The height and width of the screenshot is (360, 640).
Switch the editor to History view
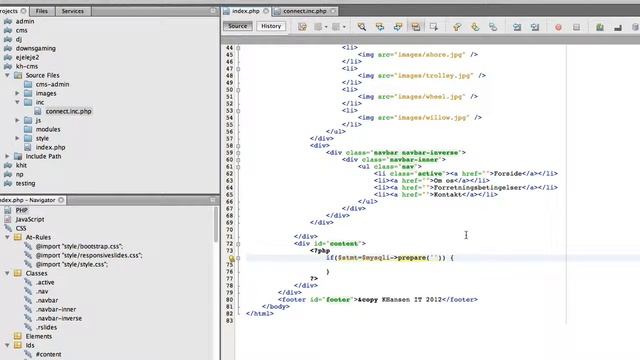tap(271, 26)
